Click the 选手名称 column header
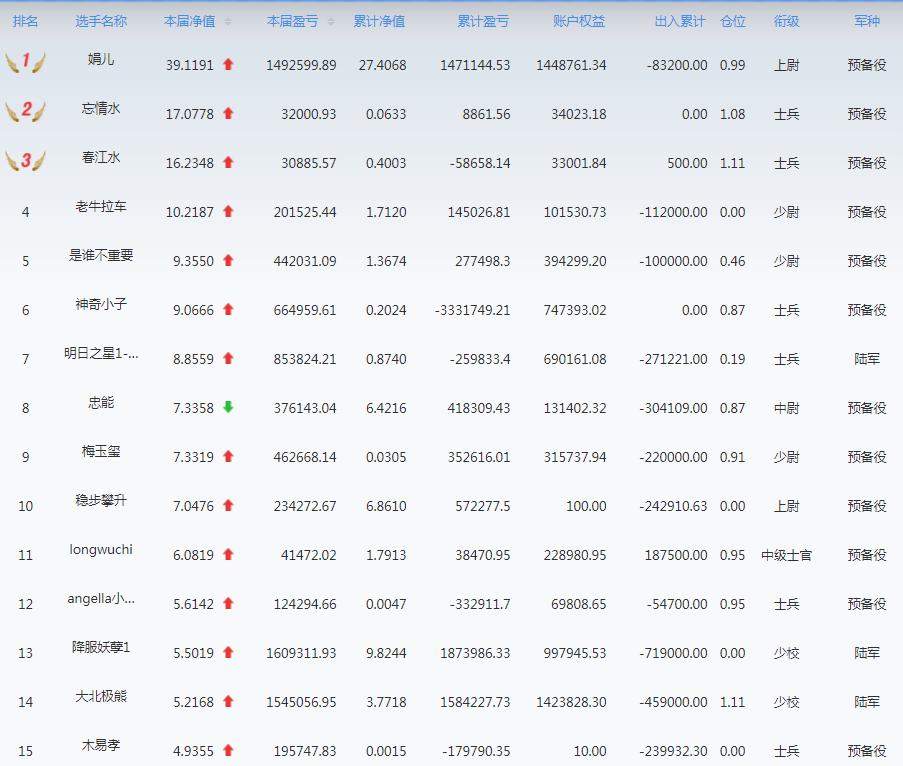The width and height of the screenshot is (903, 766). tap(101, 22)
